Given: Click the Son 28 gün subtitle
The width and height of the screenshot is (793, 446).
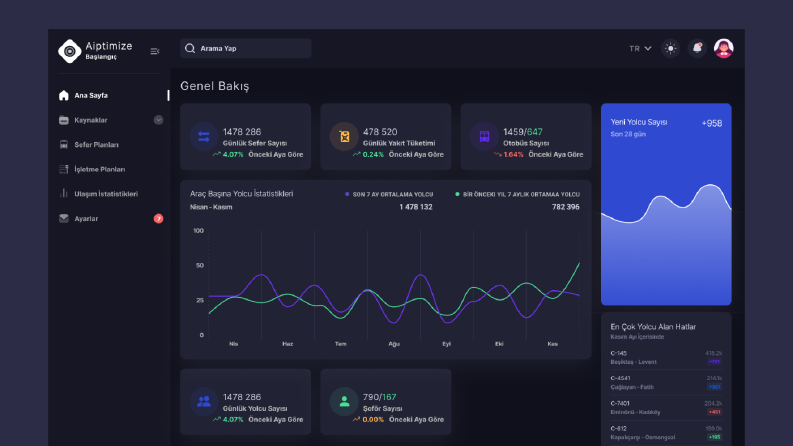Looking at the screenshot, I should [x=628, y=134].
